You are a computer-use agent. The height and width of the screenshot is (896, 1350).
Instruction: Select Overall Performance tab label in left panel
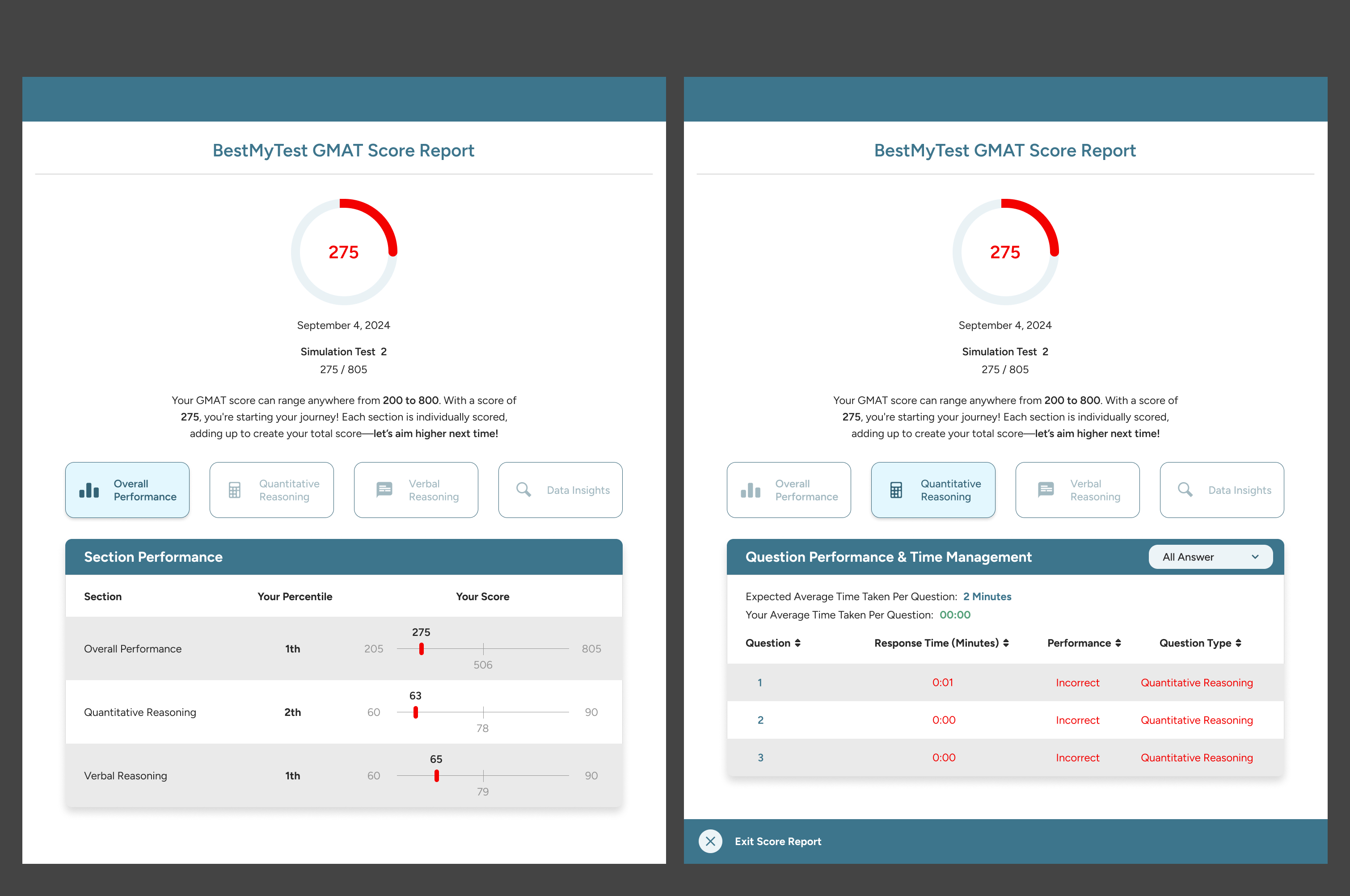click(x=145, y=490)
